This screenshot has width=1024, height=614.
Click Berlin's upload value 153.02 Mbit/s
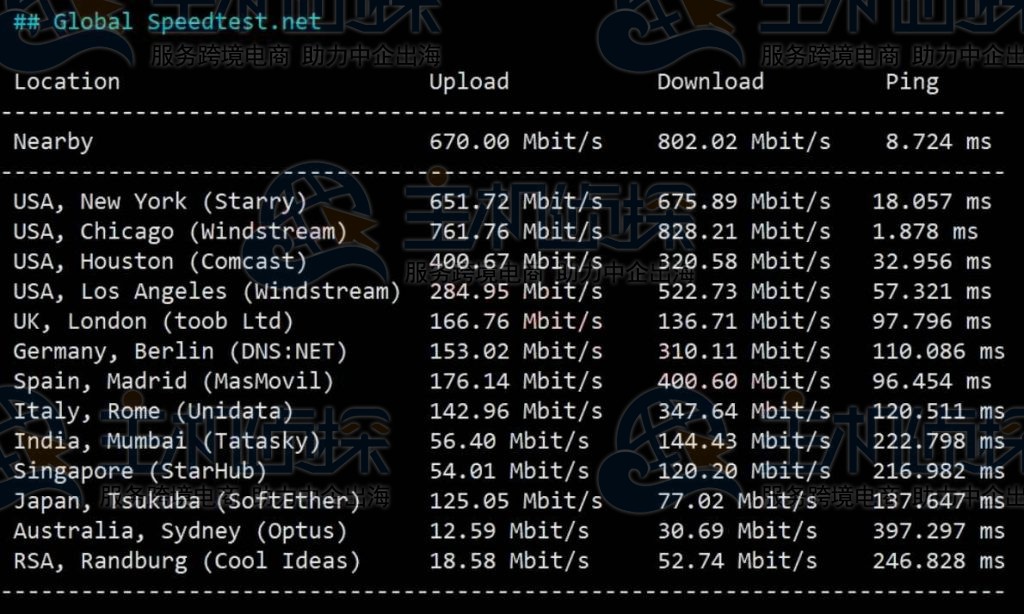(516, 352)
